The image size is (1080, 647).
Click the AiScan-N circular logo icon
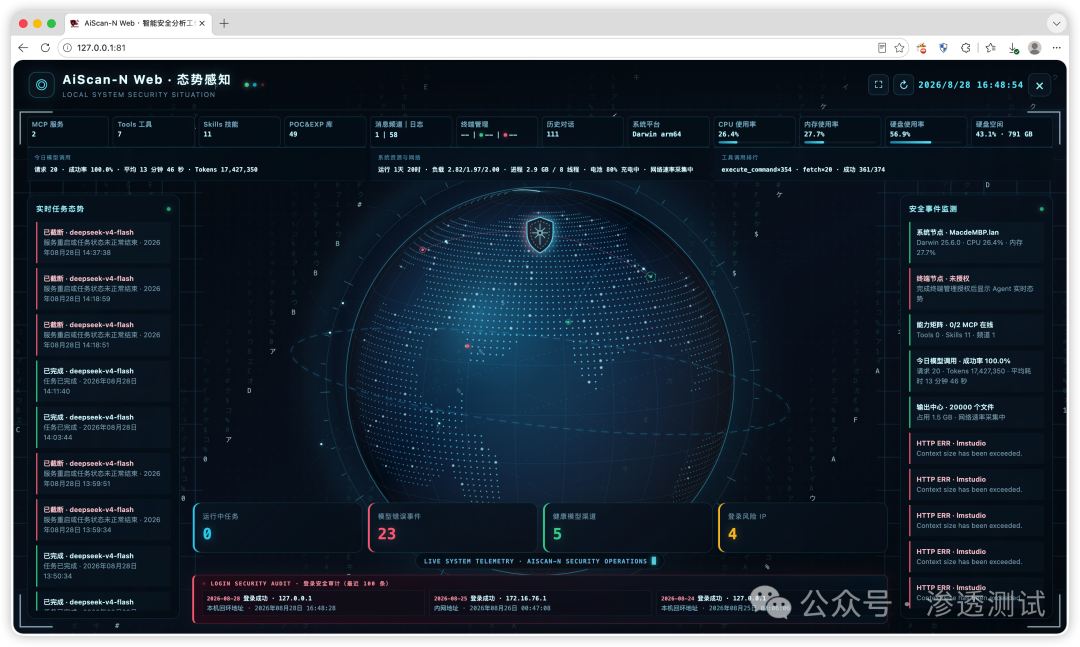[x=41, y=85]
